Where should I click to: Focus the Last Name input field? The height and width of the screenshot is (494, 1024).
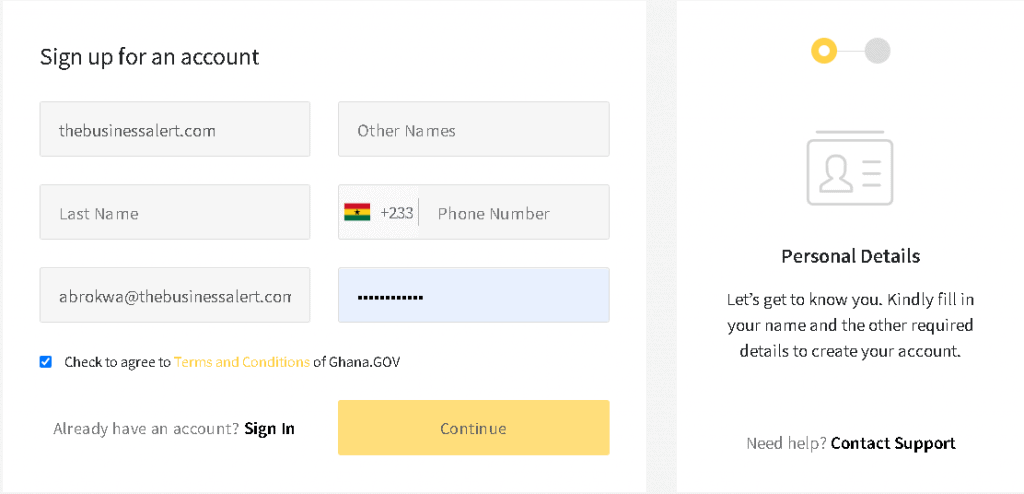click(x=175, y=212)
